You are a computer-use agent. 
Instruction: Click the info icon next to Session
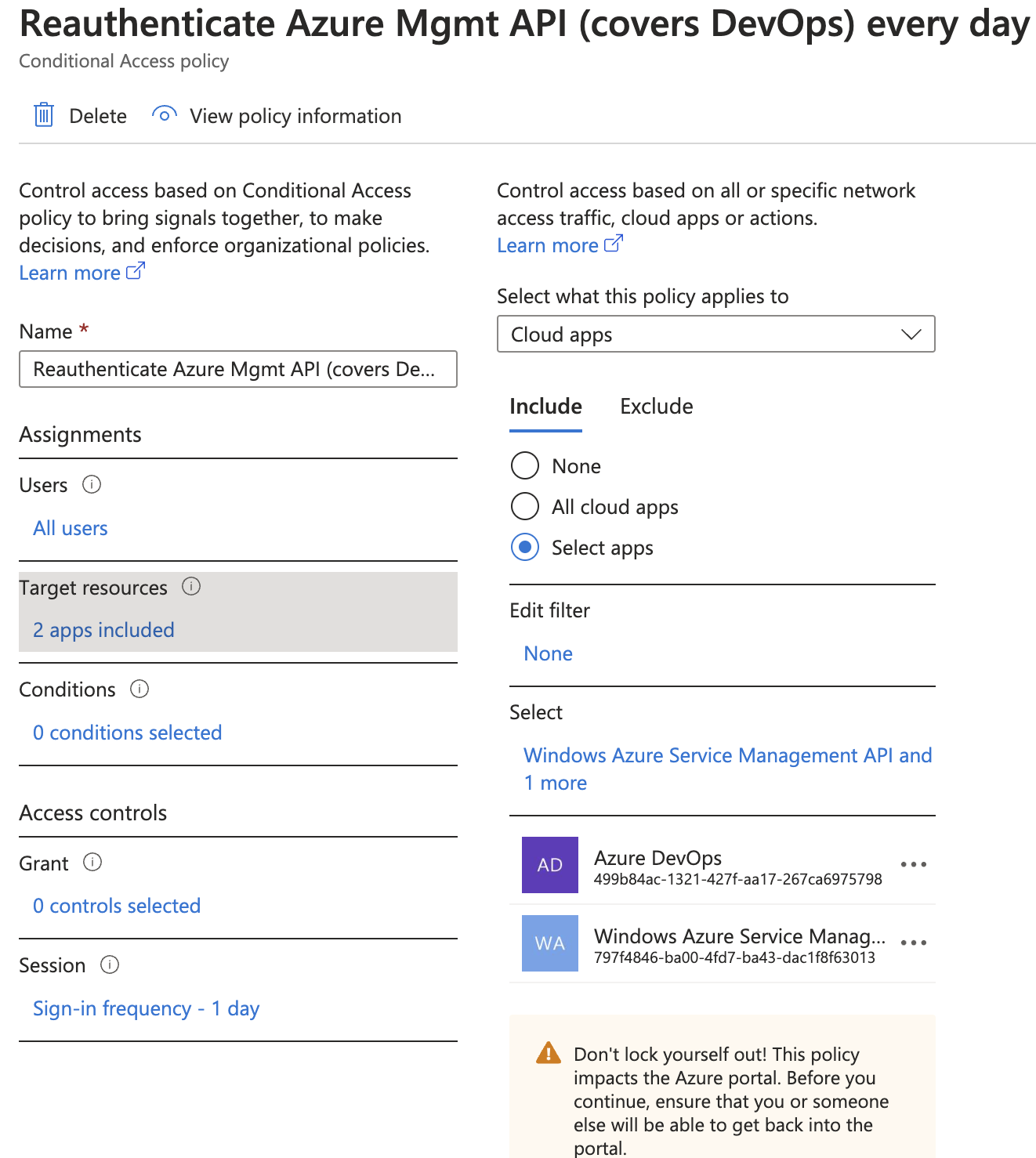coord(110,964)
